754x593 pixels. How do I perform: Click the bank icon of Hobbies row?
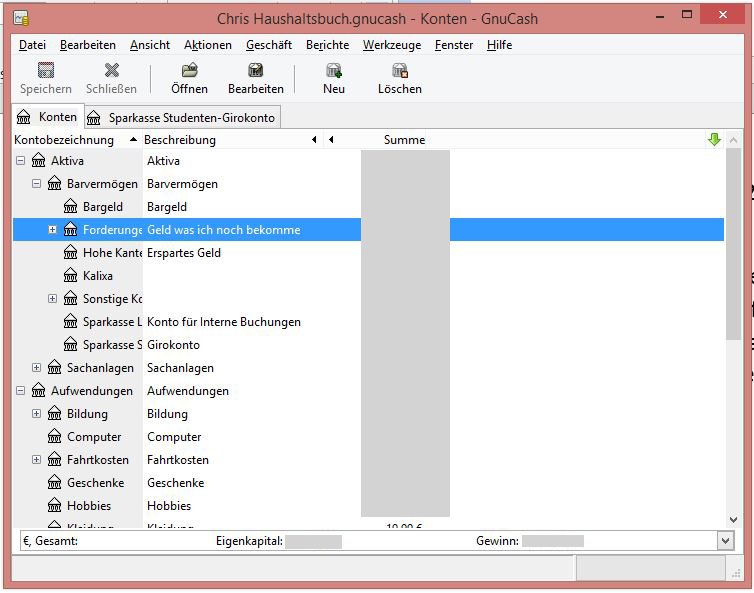point(54,505)
